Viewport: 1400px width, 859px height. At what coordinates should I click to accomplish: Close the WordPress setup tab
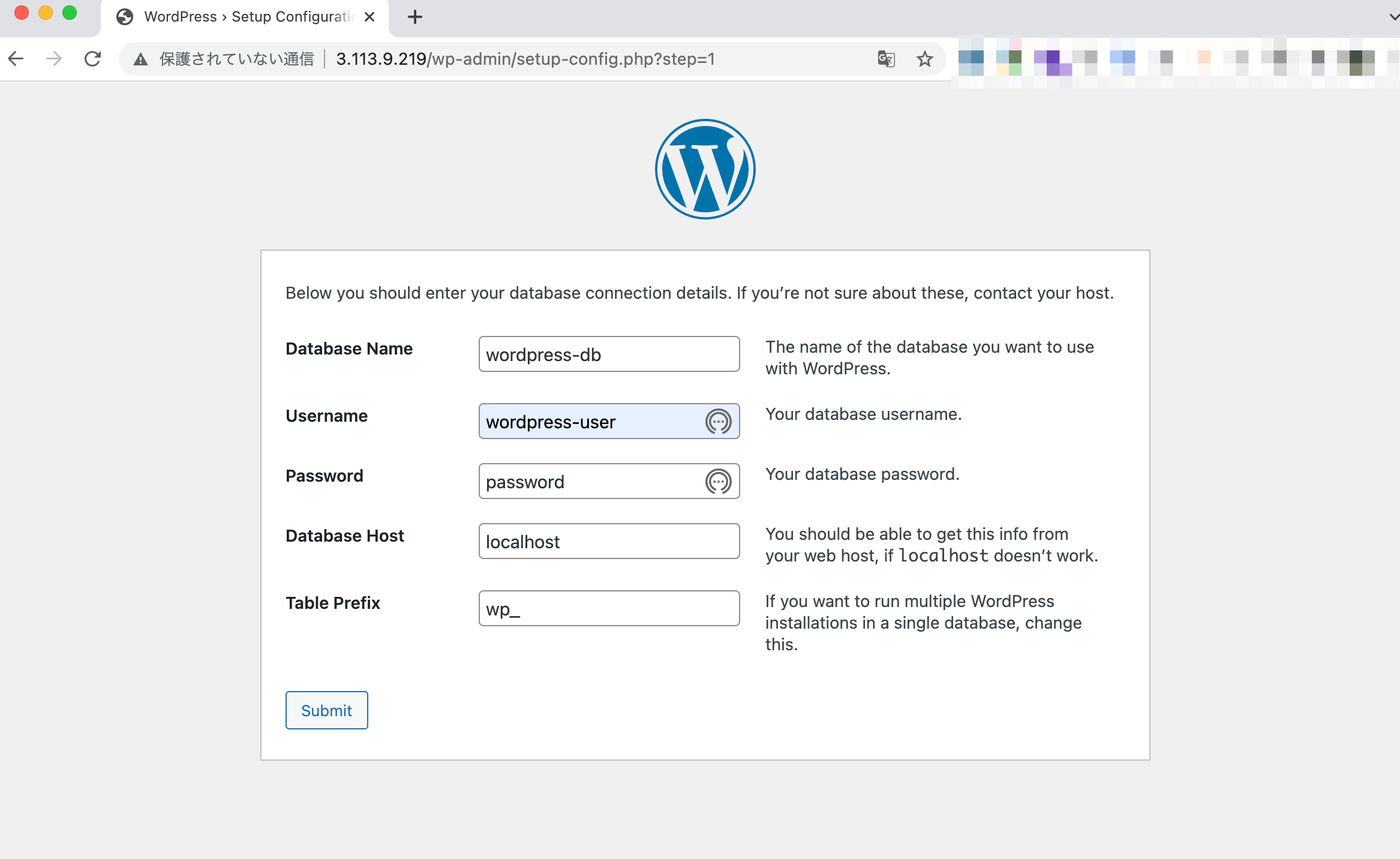tap(369, 17)
